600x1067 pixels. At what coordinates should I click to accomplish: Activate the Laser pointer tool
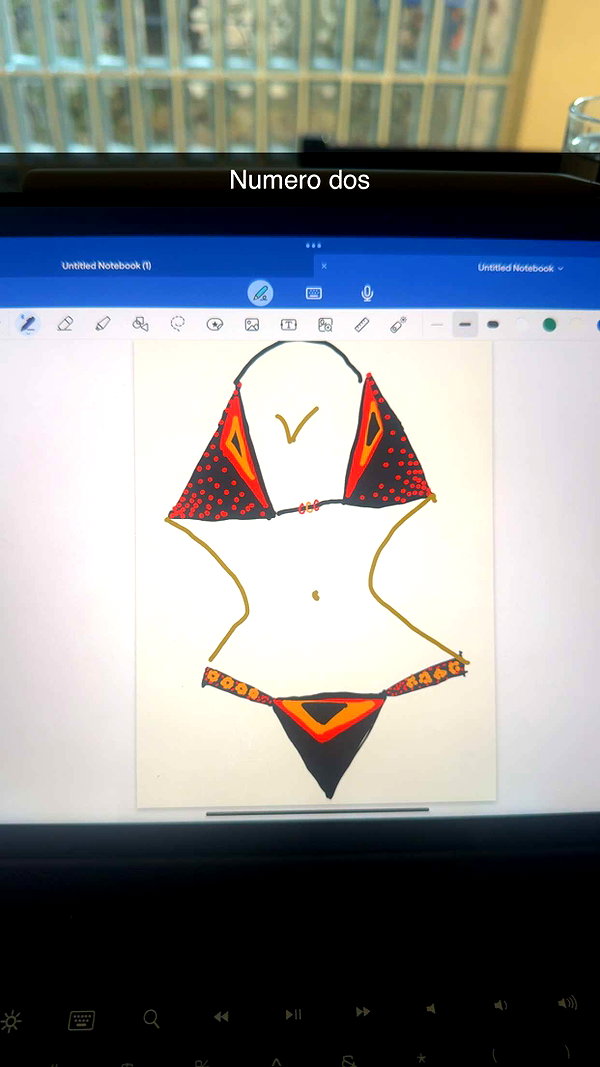[399, 325]
